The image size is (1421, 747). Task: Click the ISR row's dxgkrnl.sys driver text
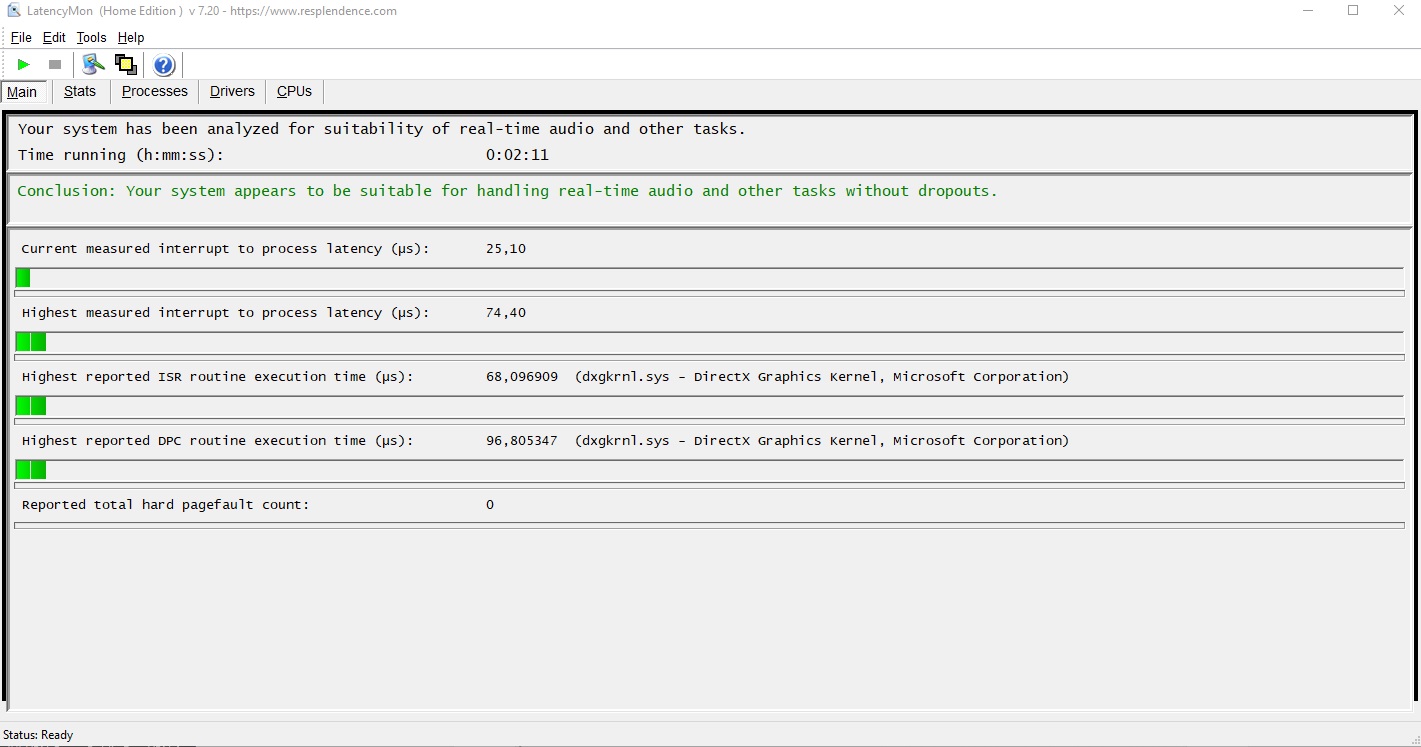tap(822, 377)
